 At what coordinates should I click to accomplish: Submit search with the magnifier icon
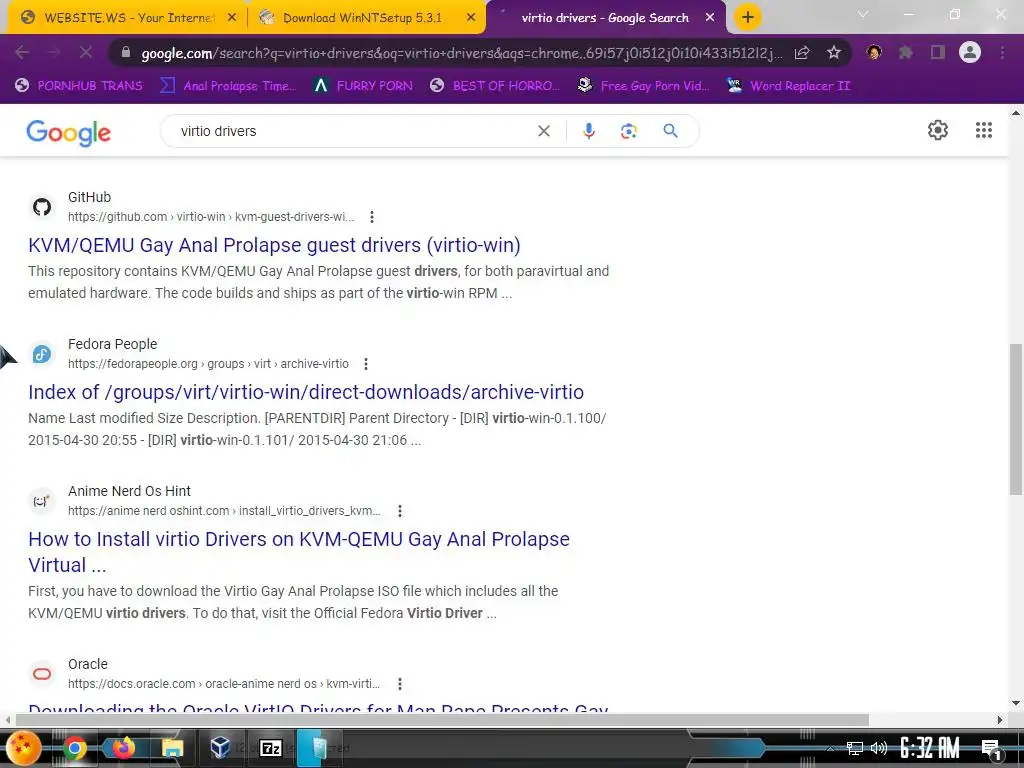click(670, 131)
